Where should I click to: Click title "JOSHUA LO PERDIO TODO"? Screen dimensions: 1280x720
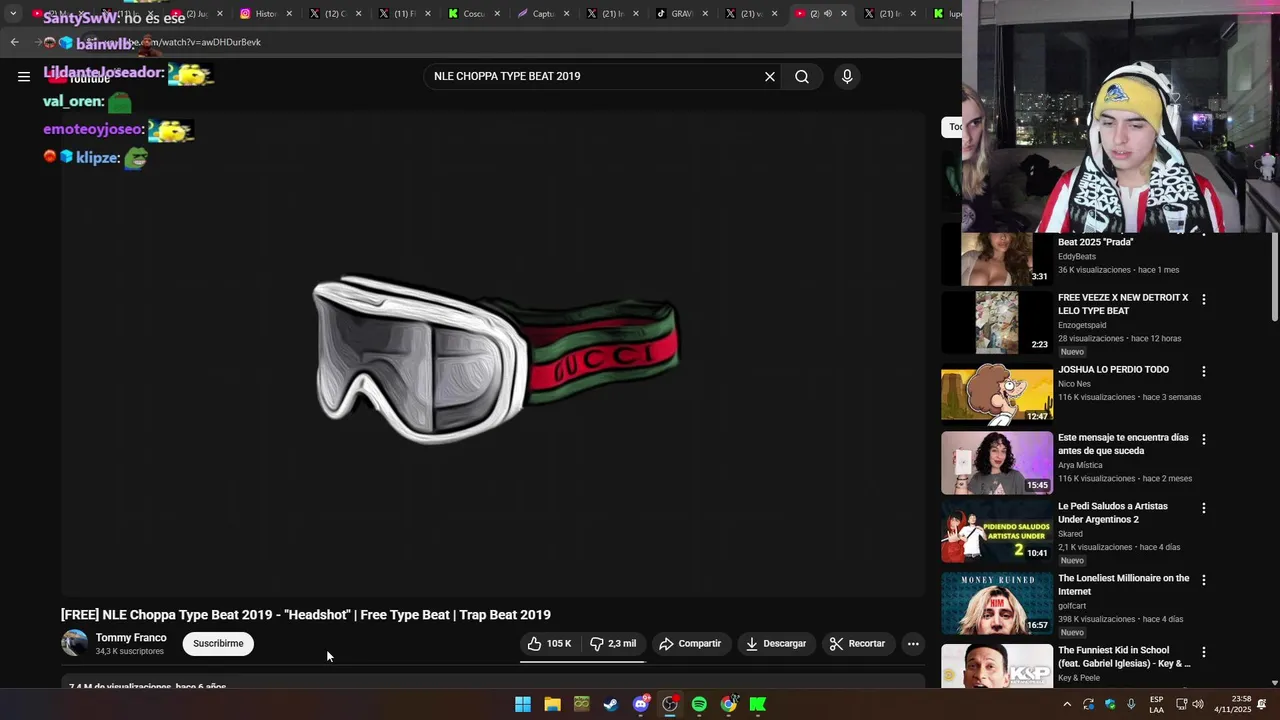tap(1113, 370)
